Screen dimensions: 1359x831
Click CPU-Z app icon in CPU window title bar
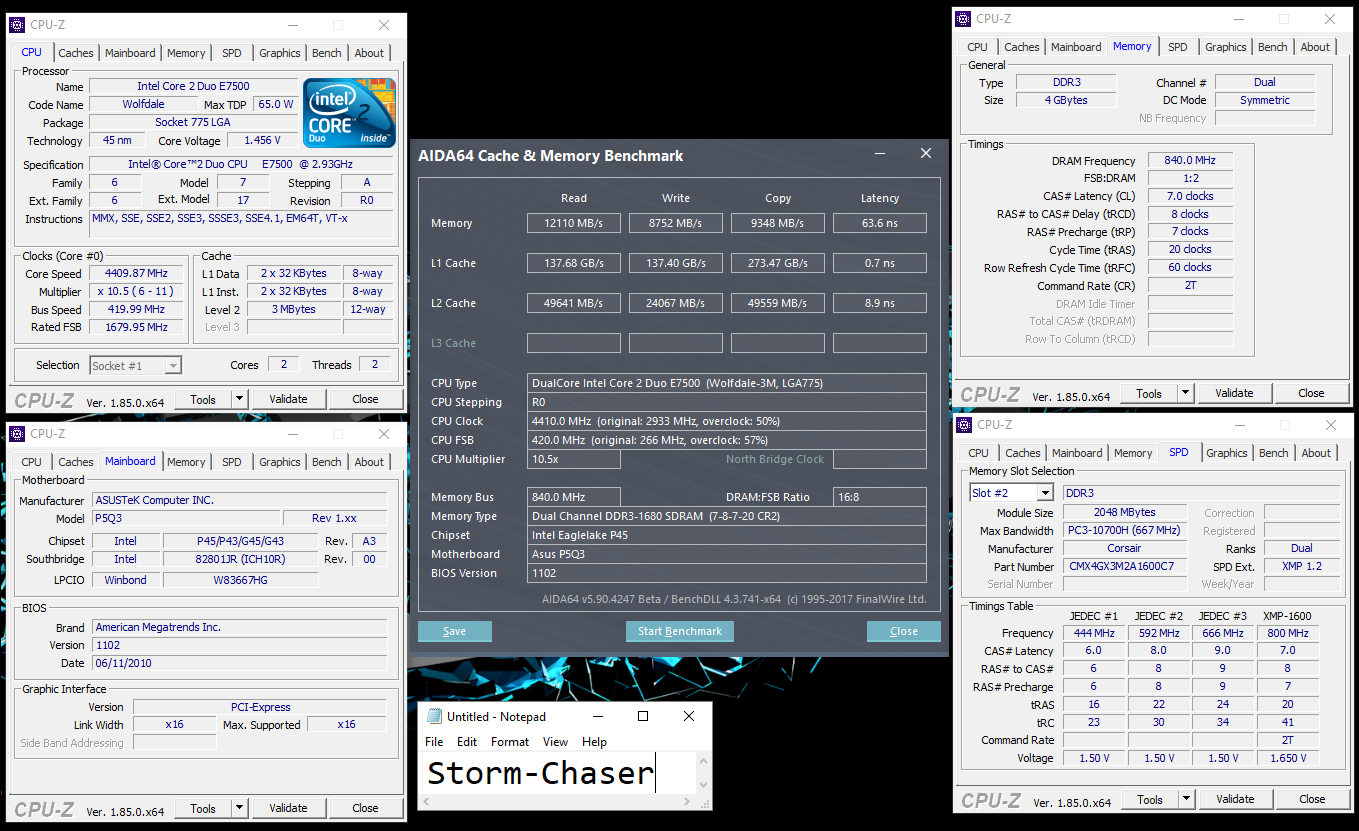[17, 25]
